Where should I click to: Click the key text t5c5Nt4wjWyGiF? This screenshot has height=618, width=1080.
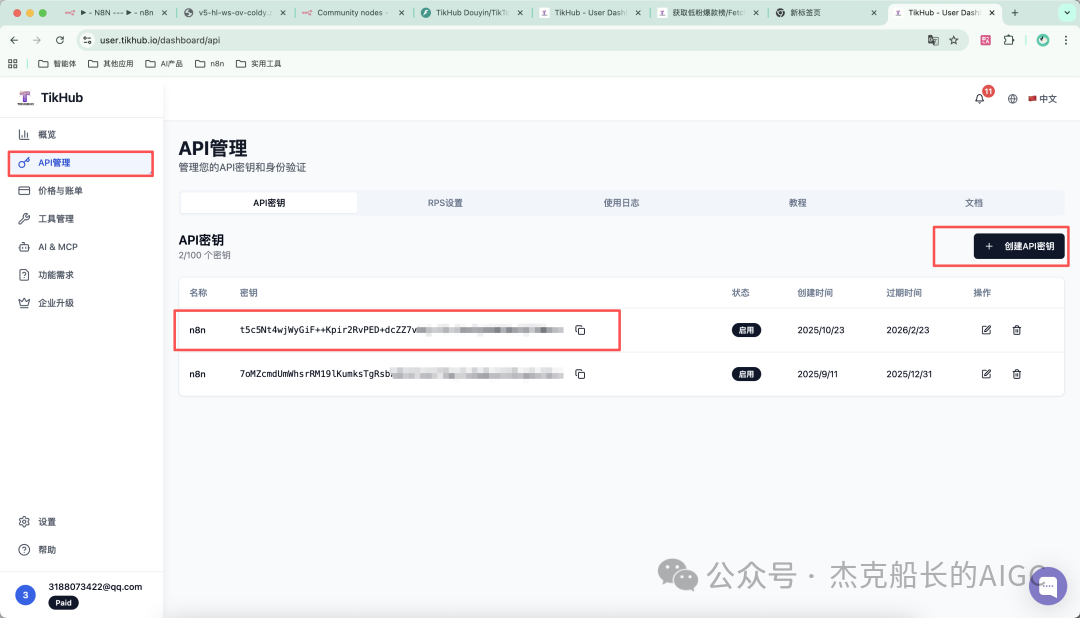click(401, 330)
